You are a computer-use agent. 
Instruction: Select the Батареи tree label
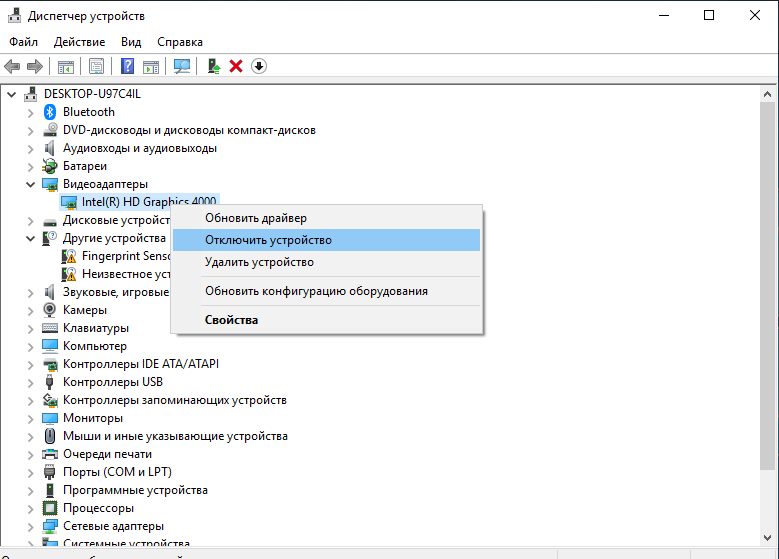click(x=85, y=166)
